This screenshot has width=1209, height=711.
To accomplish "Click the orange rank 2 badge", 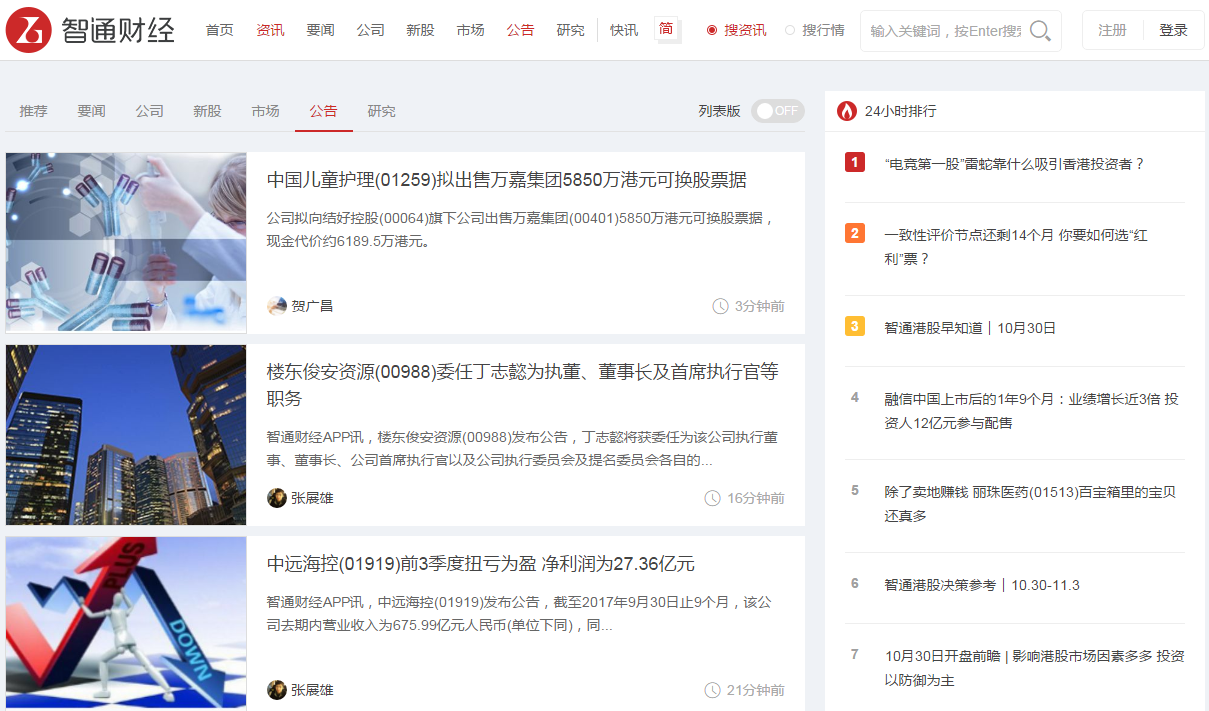I will [x=855, y=233].
